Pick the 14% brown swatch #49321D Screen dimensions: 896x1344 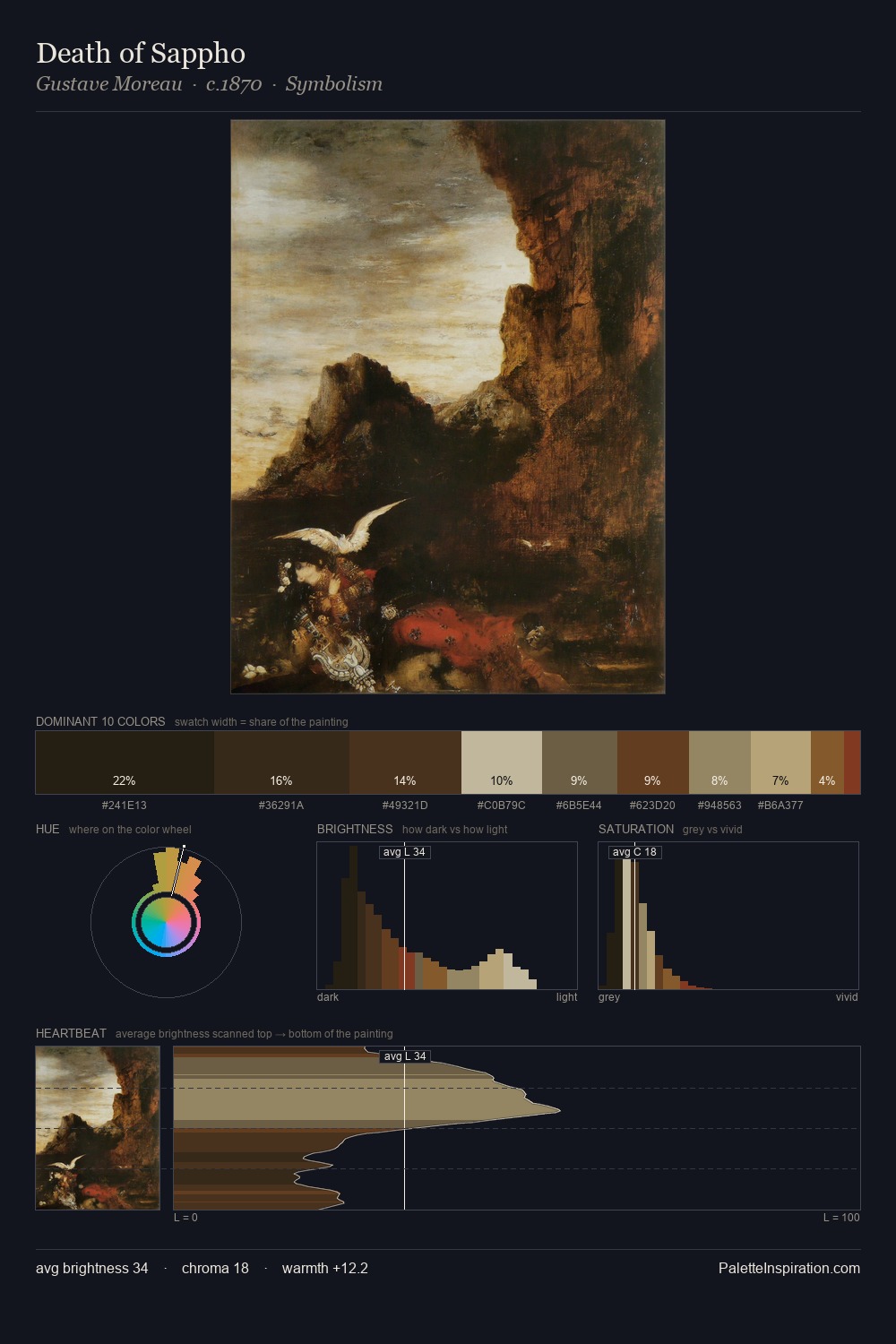pos(405,762)
